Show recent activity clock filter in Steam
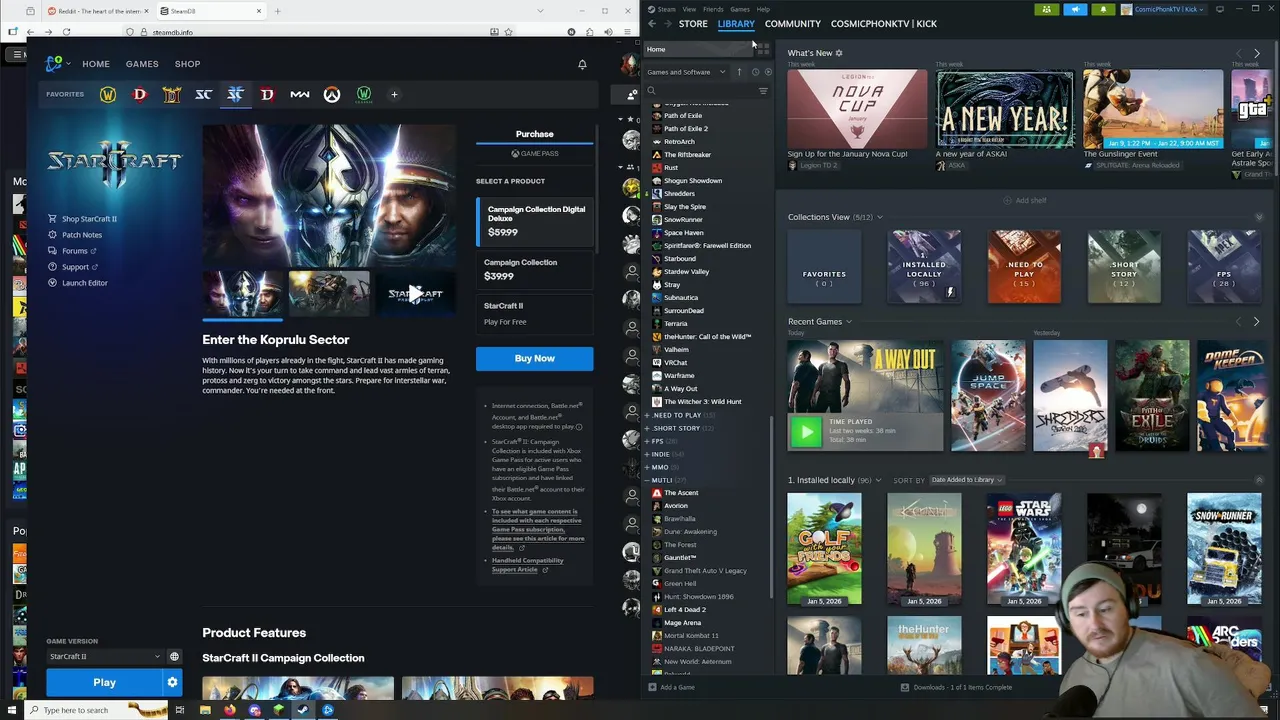Image resolution: width=1280 pixels, height=720 pixels. [x=755, y=72]
